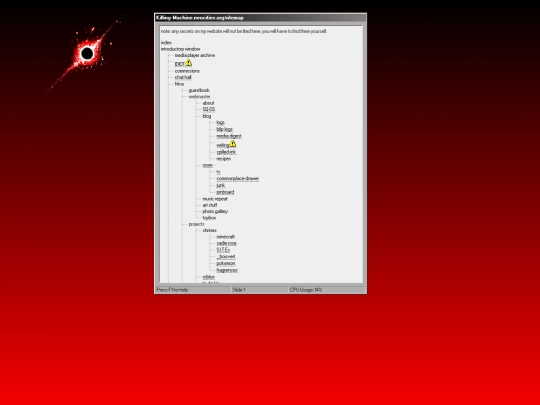Click the sitemap window title bar

[x=260, y=18]
